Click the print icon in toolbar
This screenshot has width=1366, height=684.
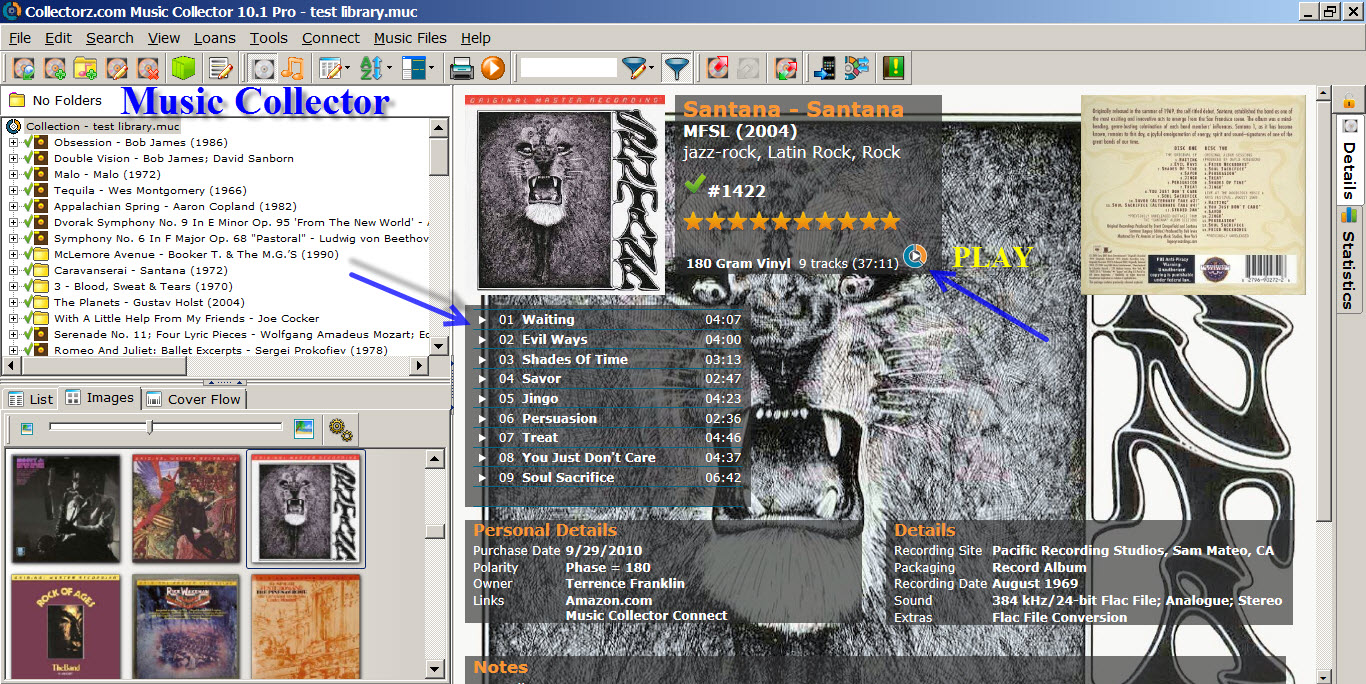461,68
